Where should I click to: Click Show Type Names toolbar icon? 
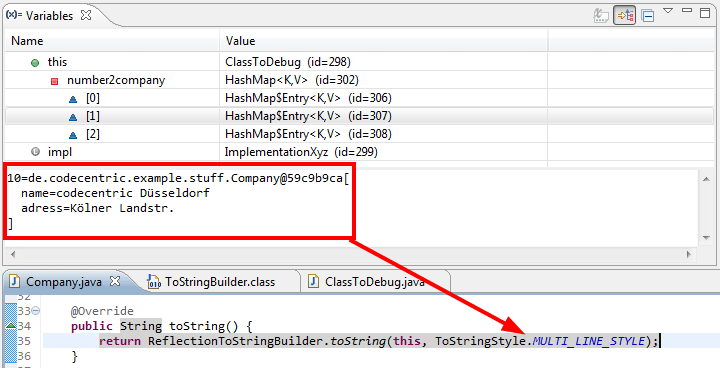click(x=601, y=15)
